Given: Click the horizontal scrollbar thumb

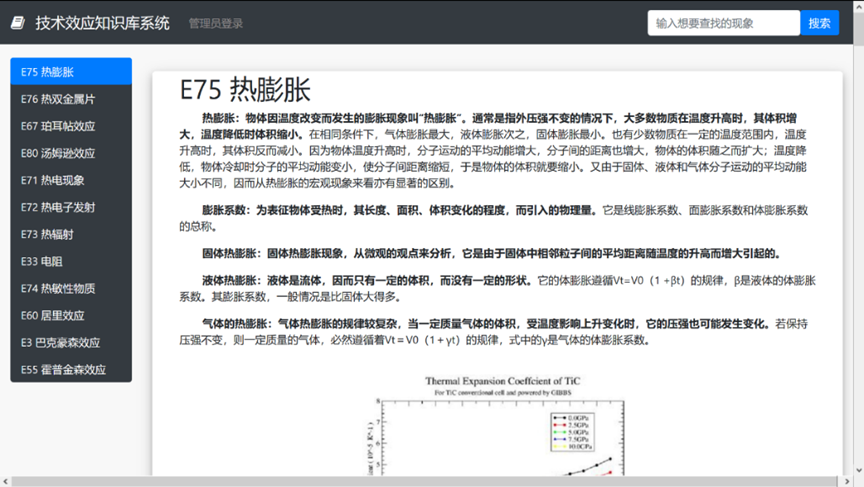Looking at the screenshot, I should point(424,481).
